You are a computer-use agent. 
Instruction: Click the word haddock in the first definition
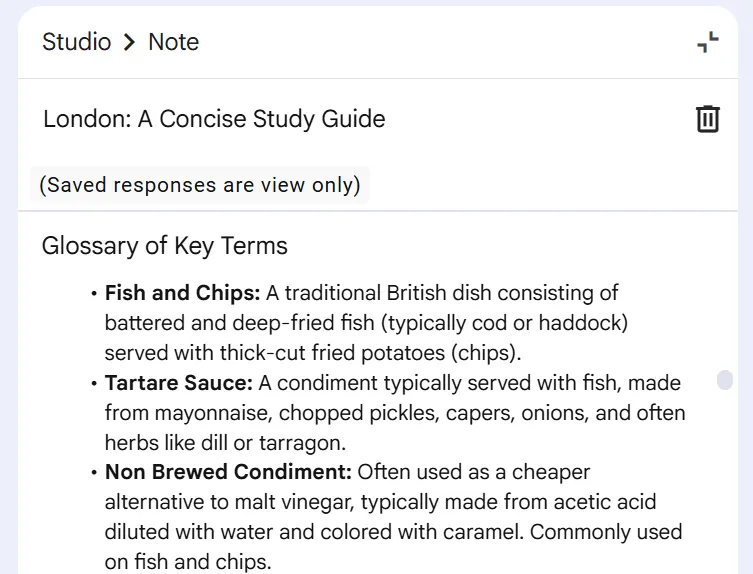[x=587, y=323]
